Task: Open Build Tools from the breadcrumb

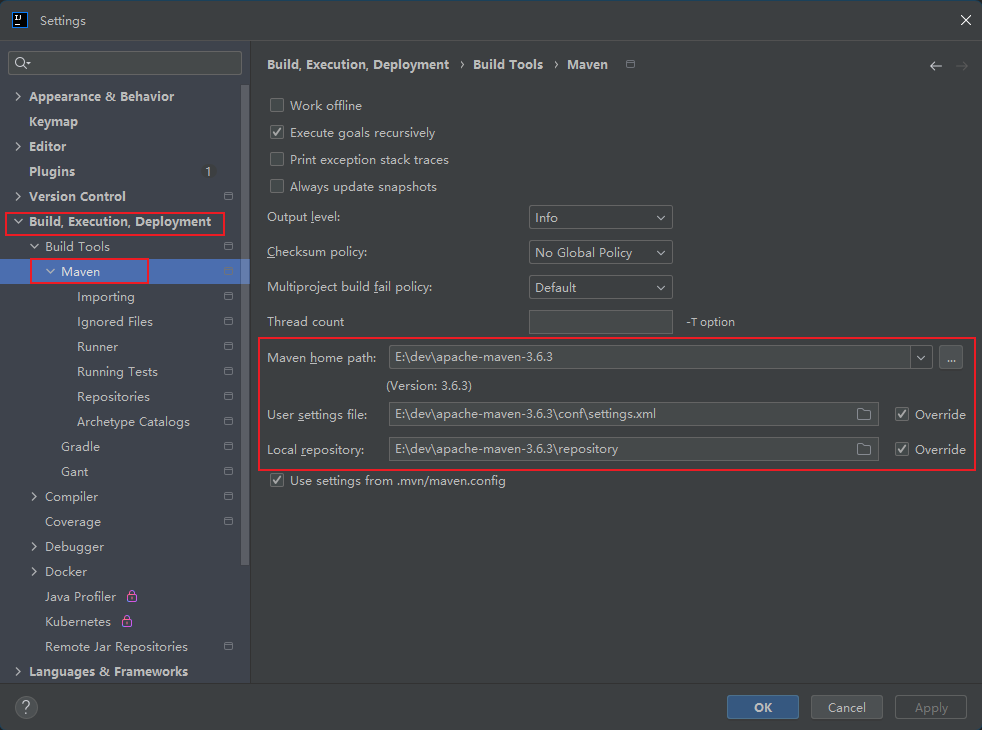Action: 508,64
